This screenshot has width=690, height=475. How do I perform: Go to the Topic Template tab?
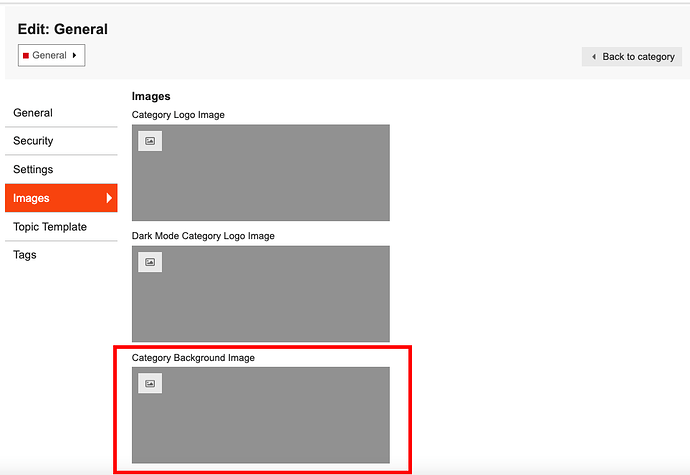click(61, 227)
